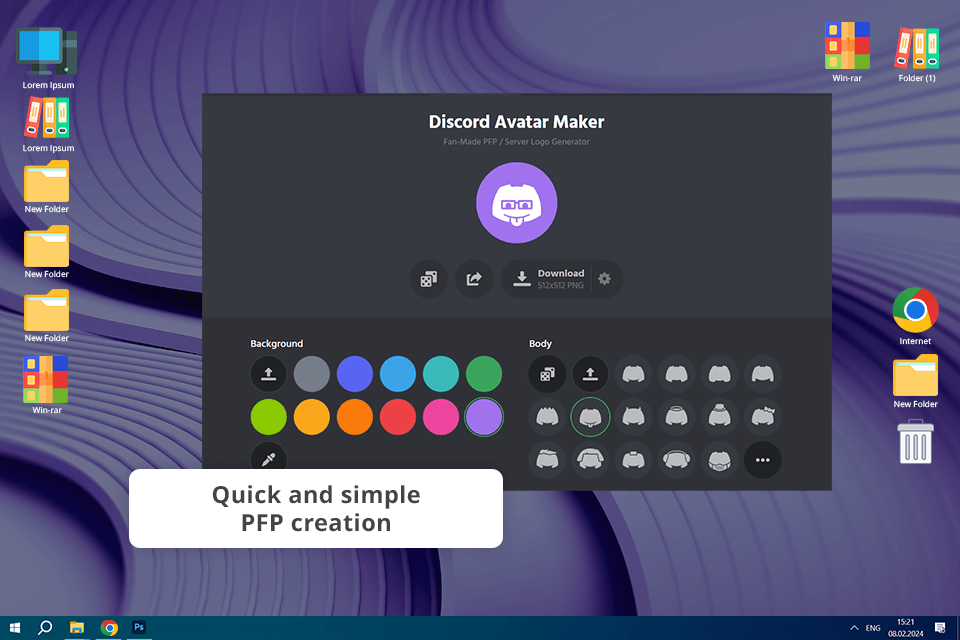Viewport: 960px width, 640px height.
Task: Select the pink background color
Action: coord(441,416)
